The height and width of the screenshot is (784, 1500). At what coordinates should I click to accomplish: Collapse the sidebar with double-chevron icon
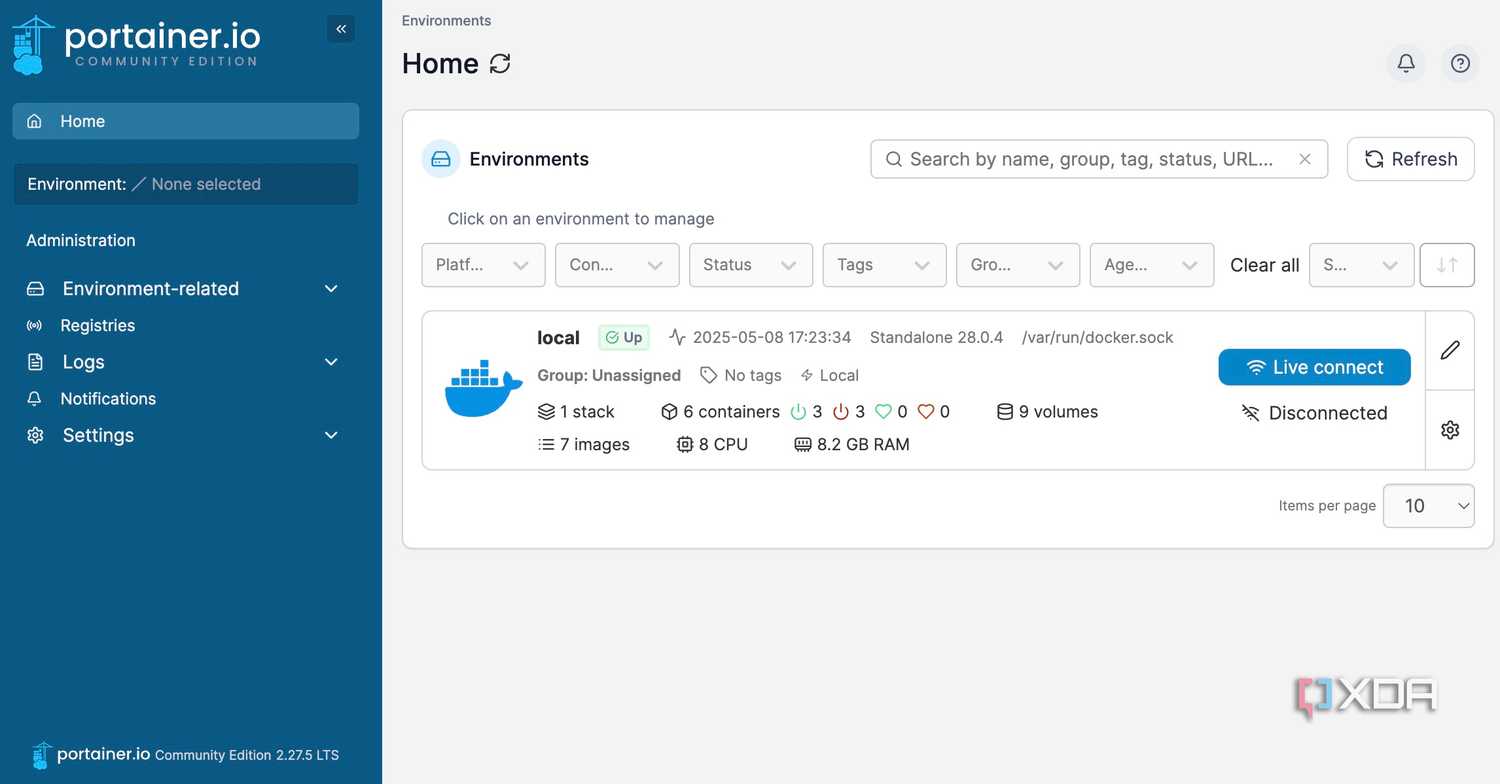point(341,29)
